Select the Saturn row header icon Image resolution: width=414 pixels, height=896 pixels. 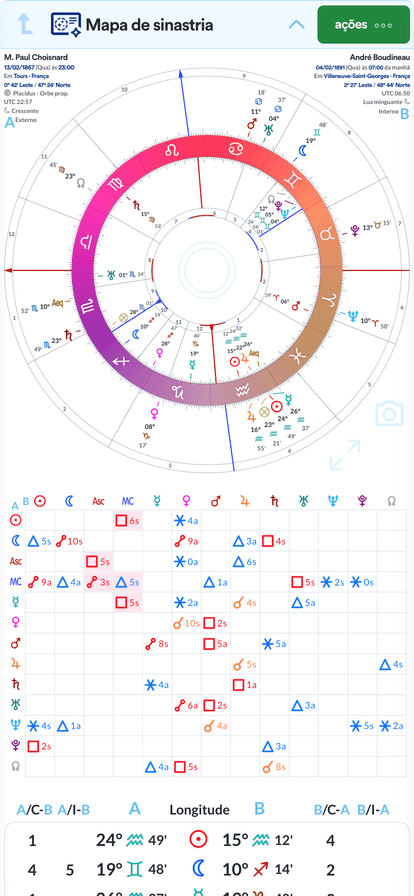(x=16, y=684)
